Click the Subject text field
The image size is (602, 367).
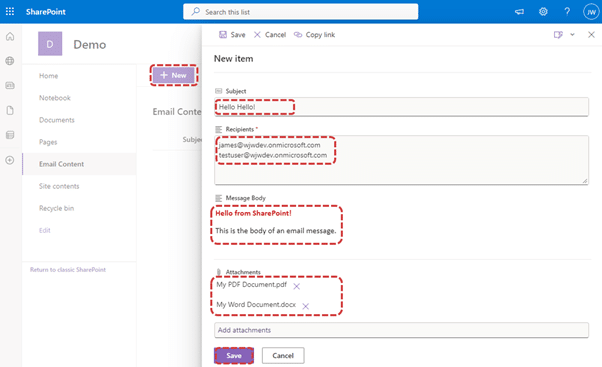coord(401,107)
